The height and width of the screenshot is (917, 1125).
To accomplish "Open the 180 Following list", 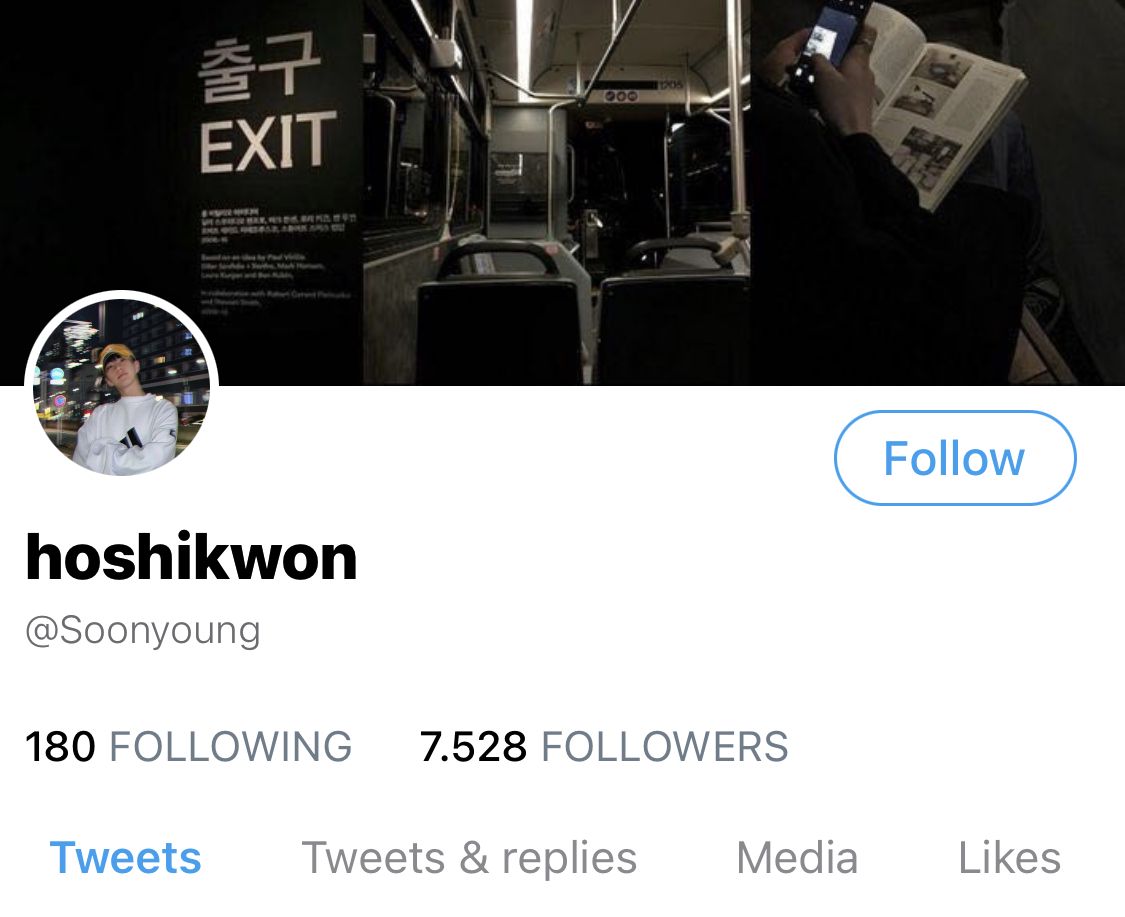I will pyautogui.click(x=188, y=746).
